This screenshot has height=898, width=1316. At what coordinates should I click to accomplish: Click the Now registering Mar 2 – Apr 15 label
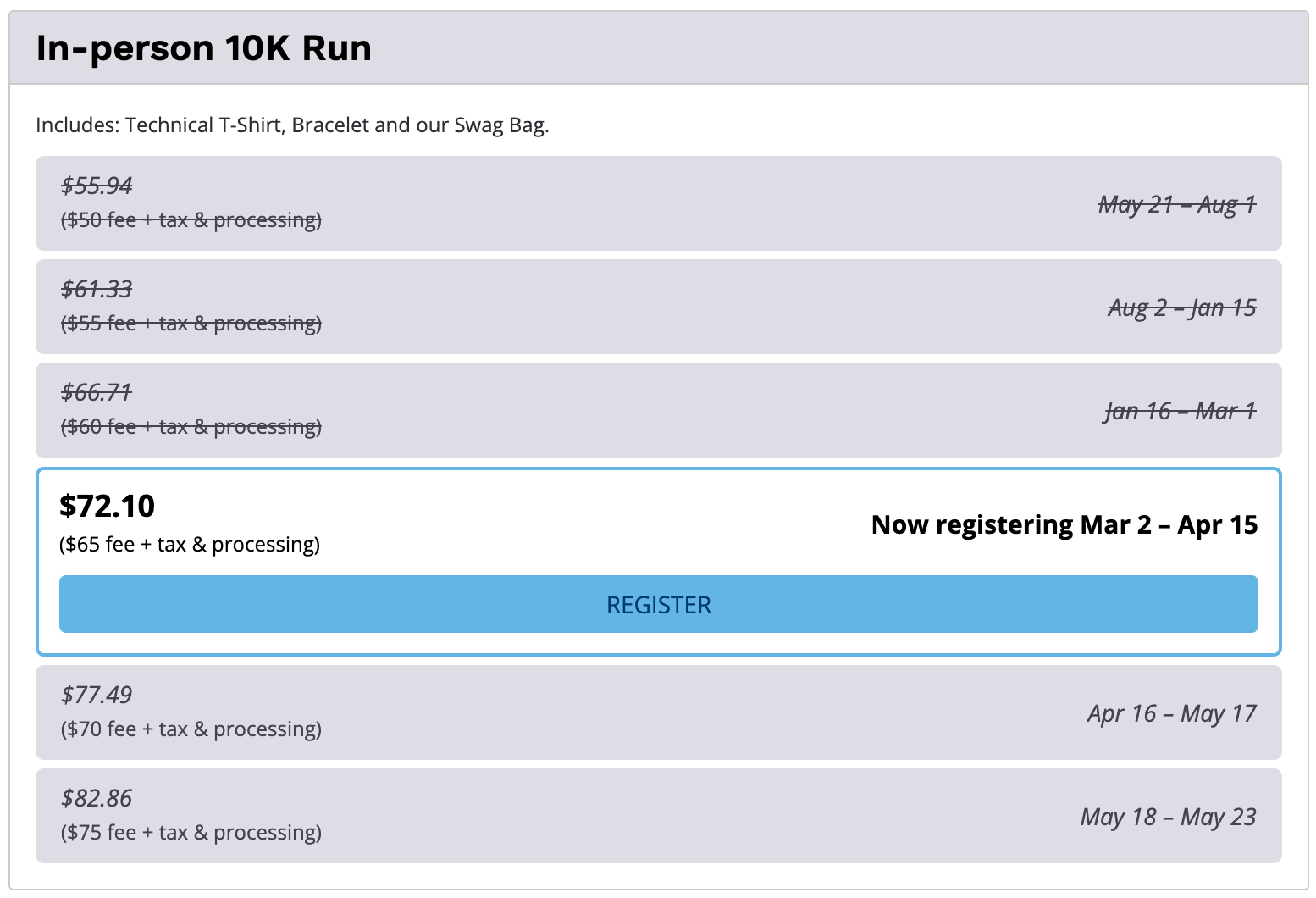(x=1064, y=524)
